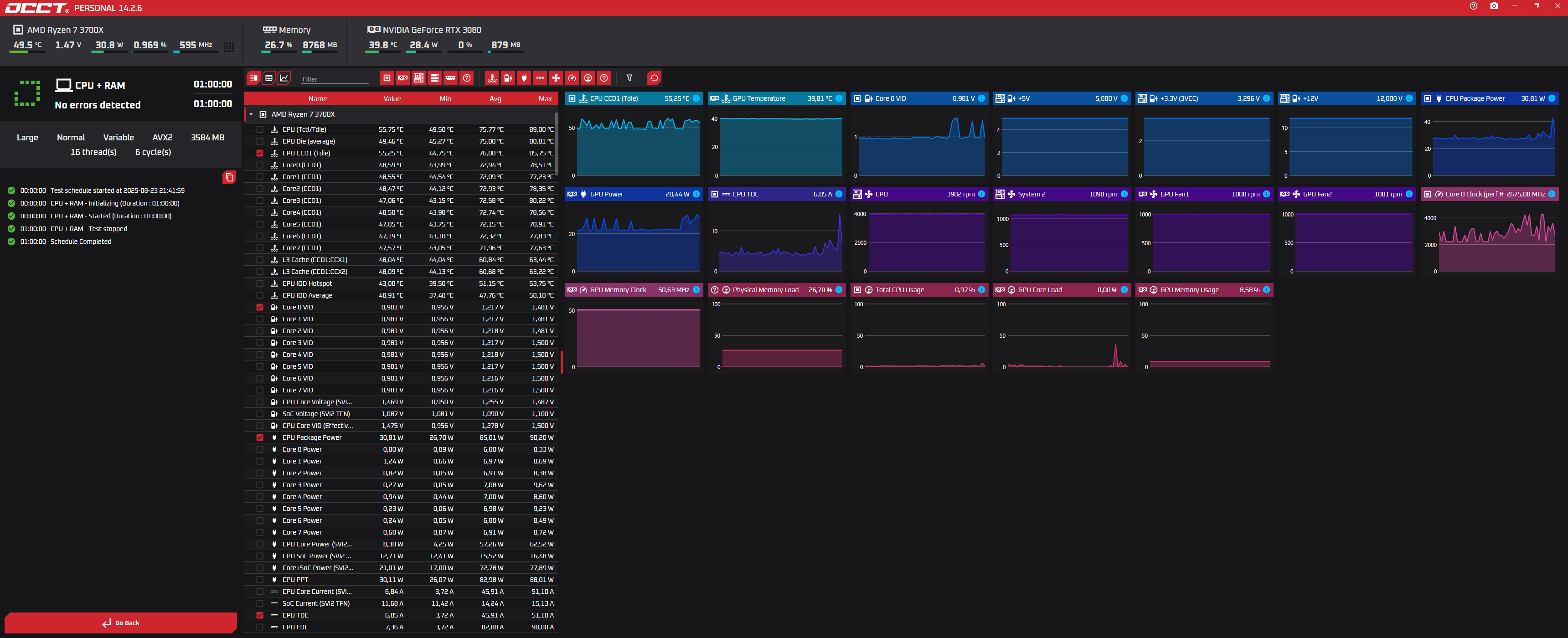The width and height of the screenshot is (1568, 638).
Task: Select the CPU EDC table row
Action: (401, 627)
